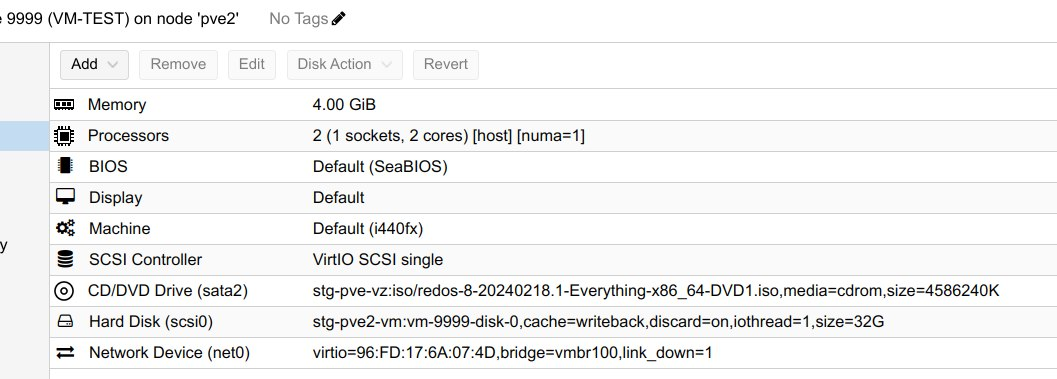The width and height of the screenshot is (1057, 379).
Task: Select the Network Device (net0) row
Action: (553, 353)
